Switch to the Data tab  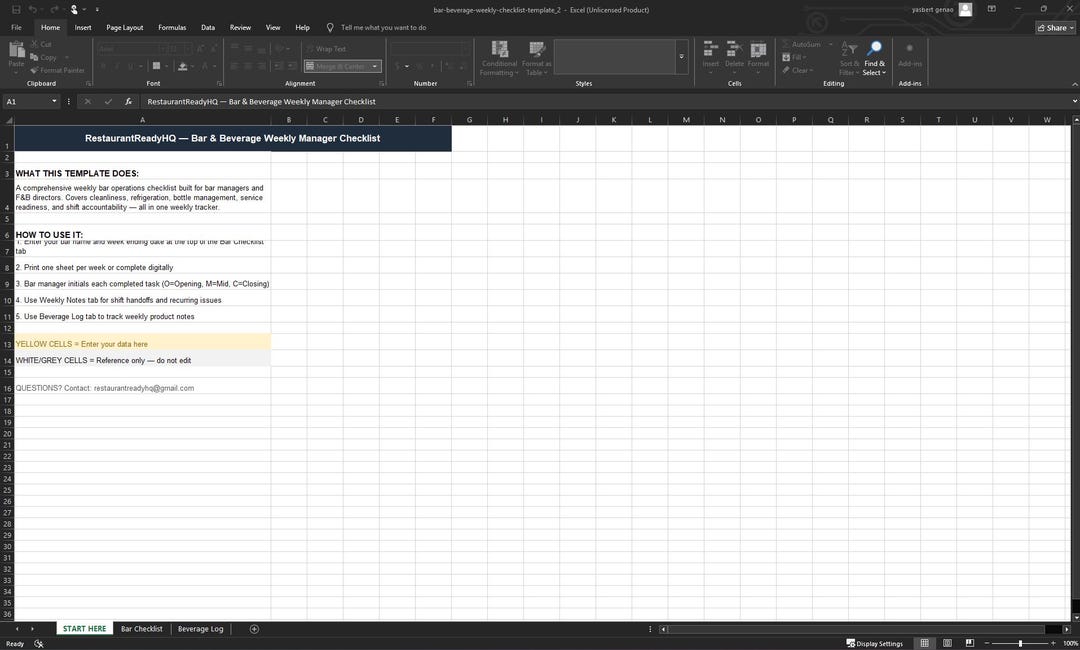208,28
